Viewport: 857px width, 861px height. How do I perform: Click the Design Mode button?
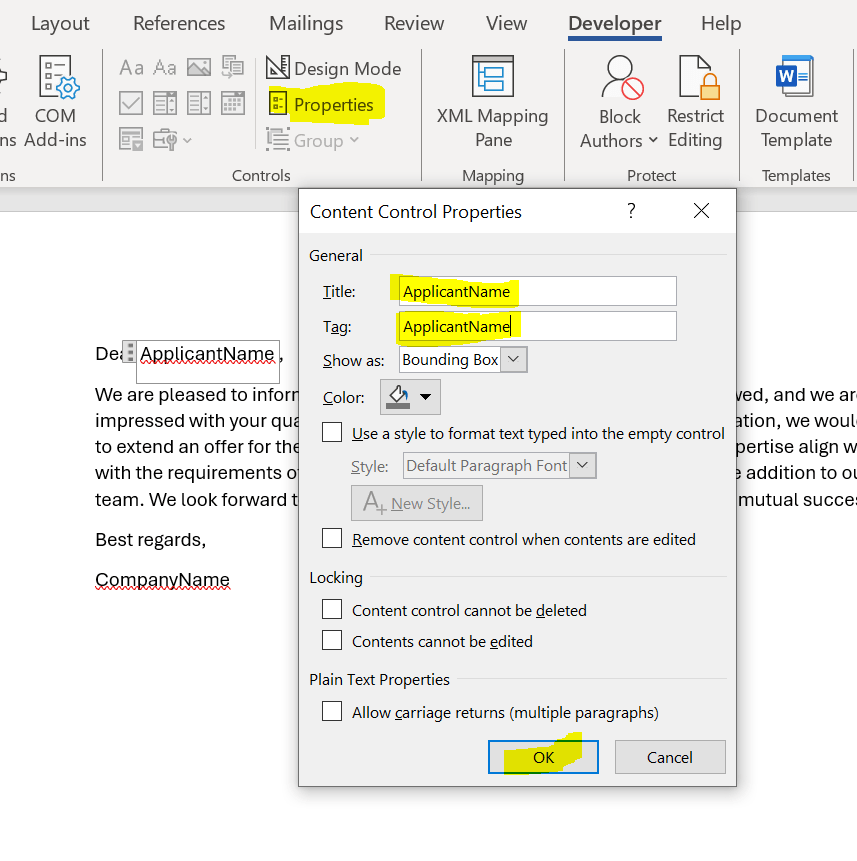(x=334, y=68)
